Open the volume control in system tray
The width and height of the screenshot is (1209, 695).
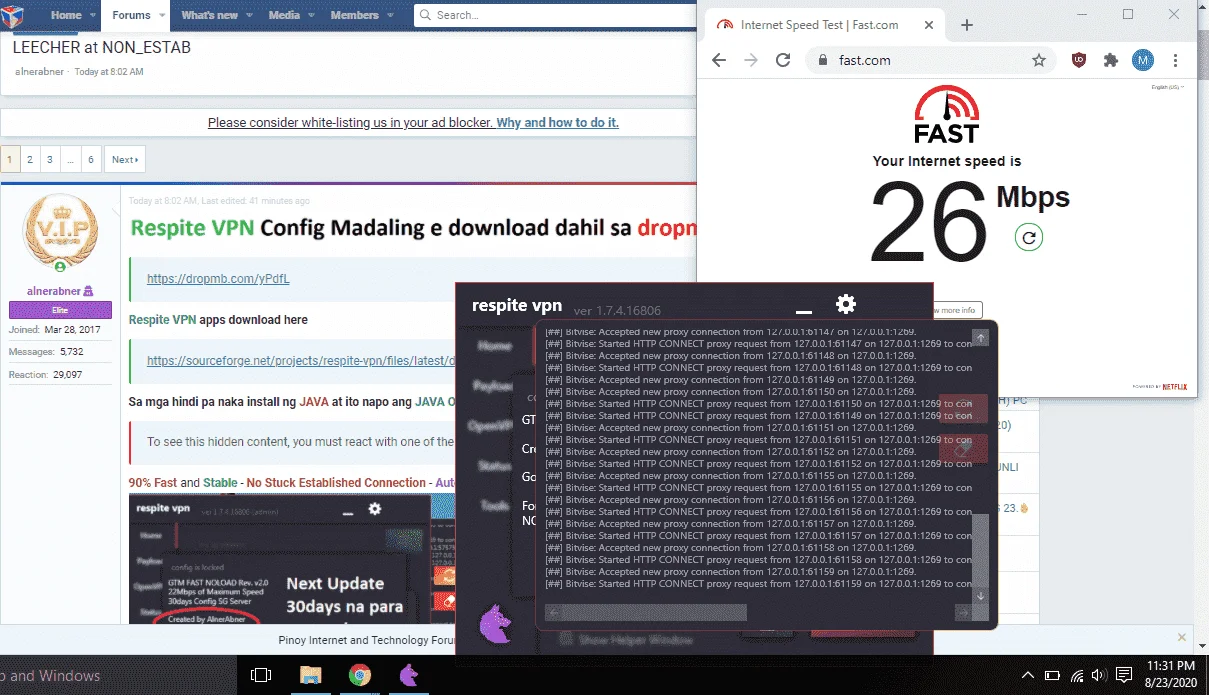point(1098,675)
